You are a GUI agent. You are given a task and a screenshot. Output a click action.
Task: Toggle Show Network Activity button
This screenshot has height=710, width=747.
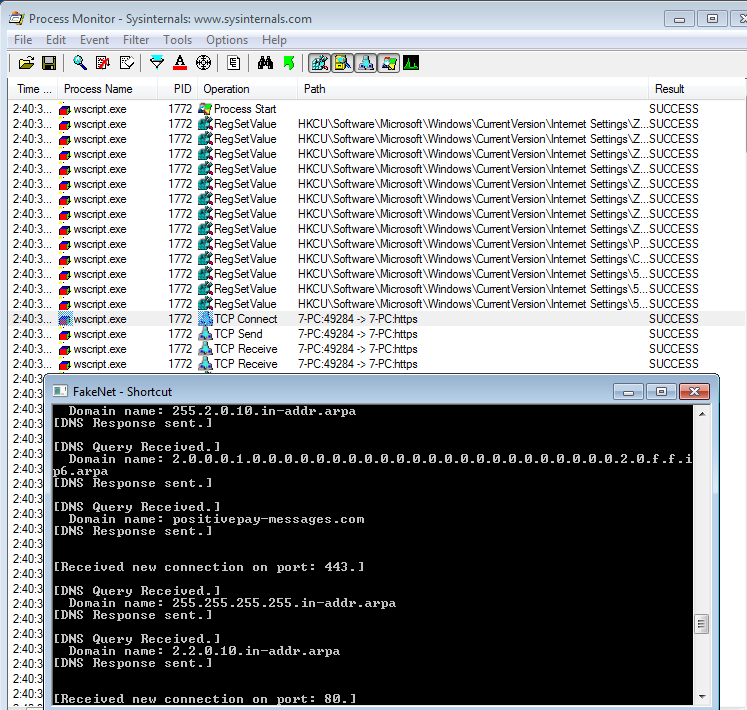[365, 63]
